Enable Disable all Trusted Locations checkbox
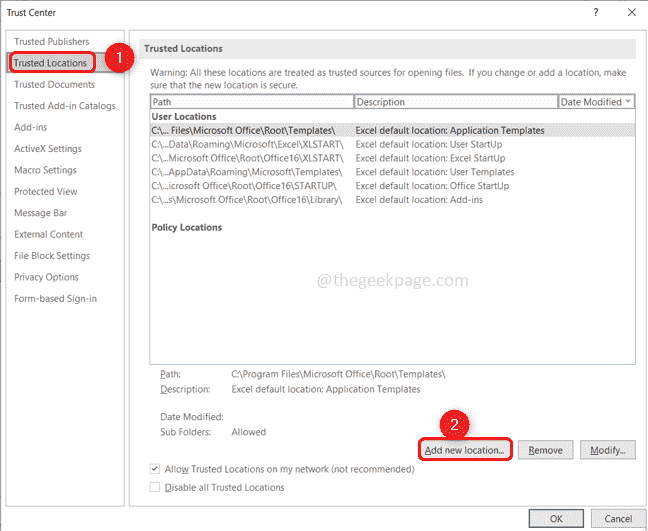 154,487
